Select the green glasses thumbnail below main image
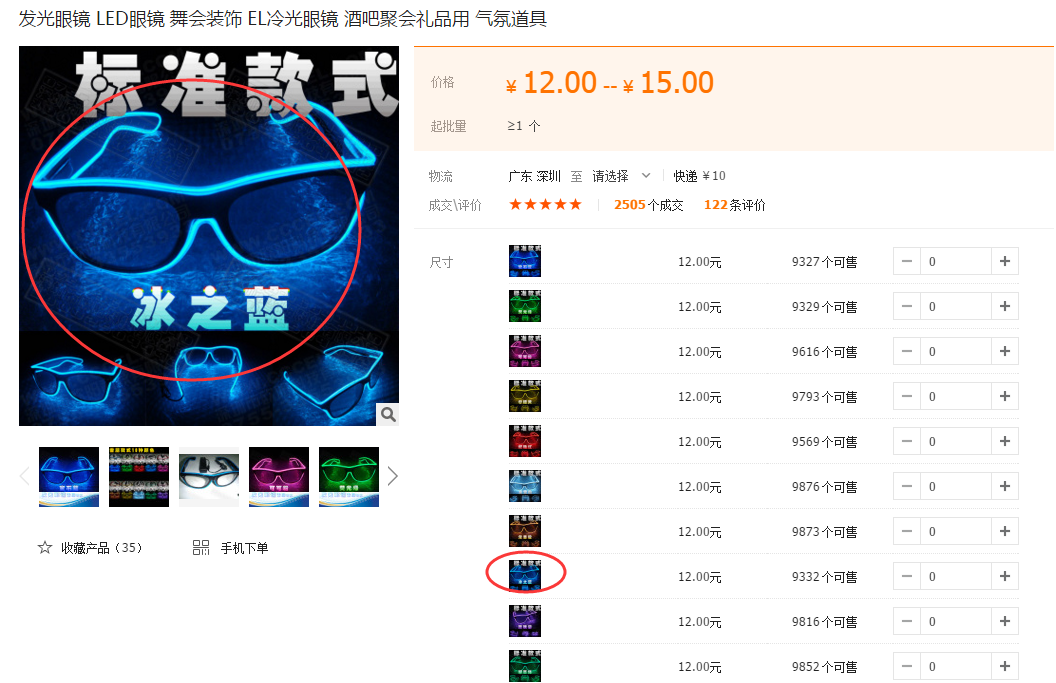1056x683 pixels. coord(349,476)
